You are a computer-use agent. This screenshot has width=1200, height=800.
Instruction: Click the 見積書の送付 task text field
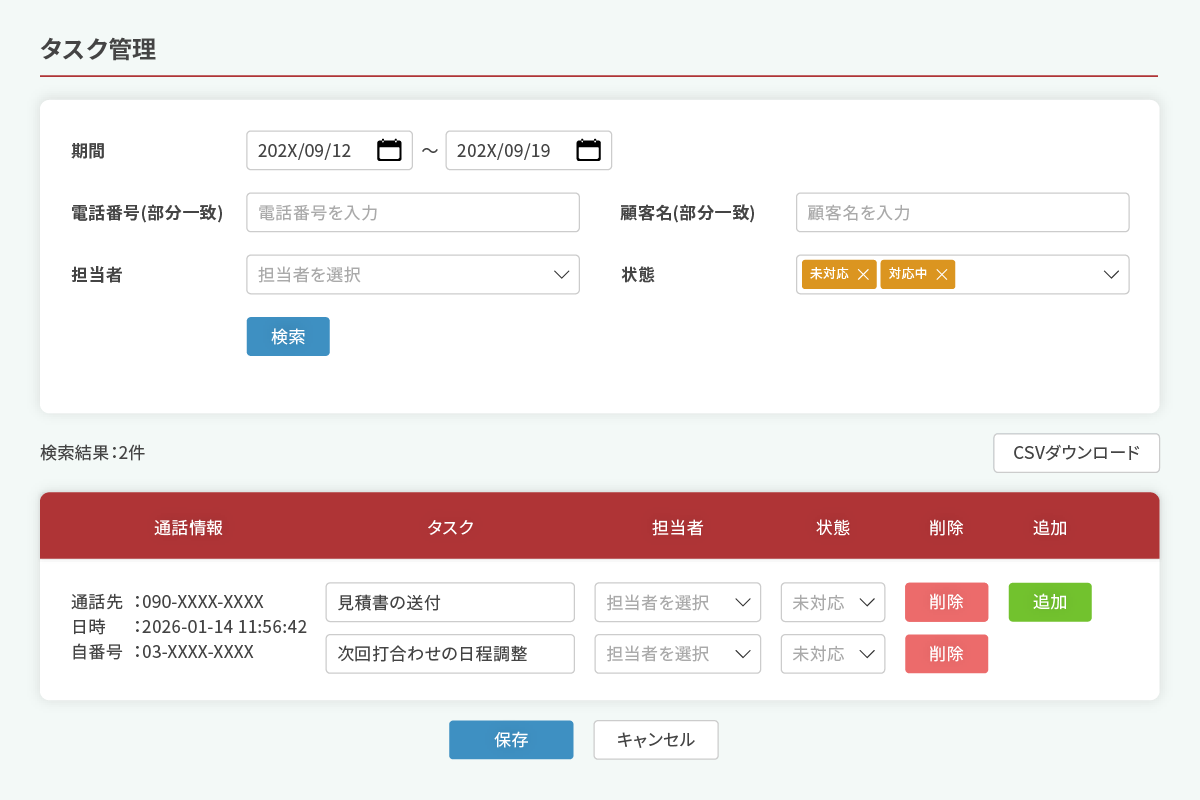(x=450, y=603)
